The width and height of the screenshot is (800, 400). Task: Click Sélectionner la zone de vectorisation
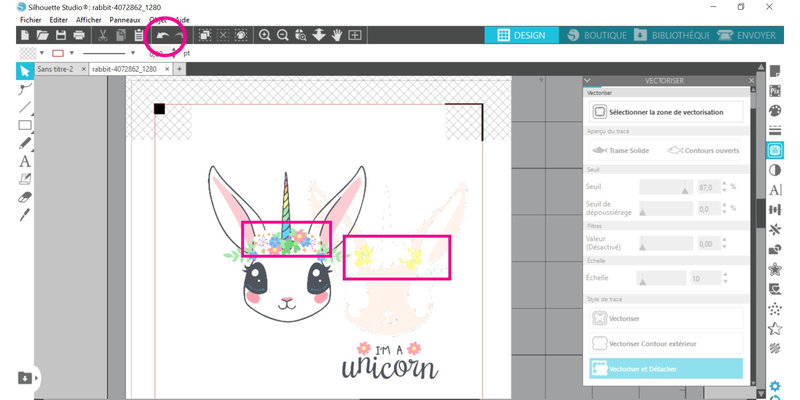[666, 113]
